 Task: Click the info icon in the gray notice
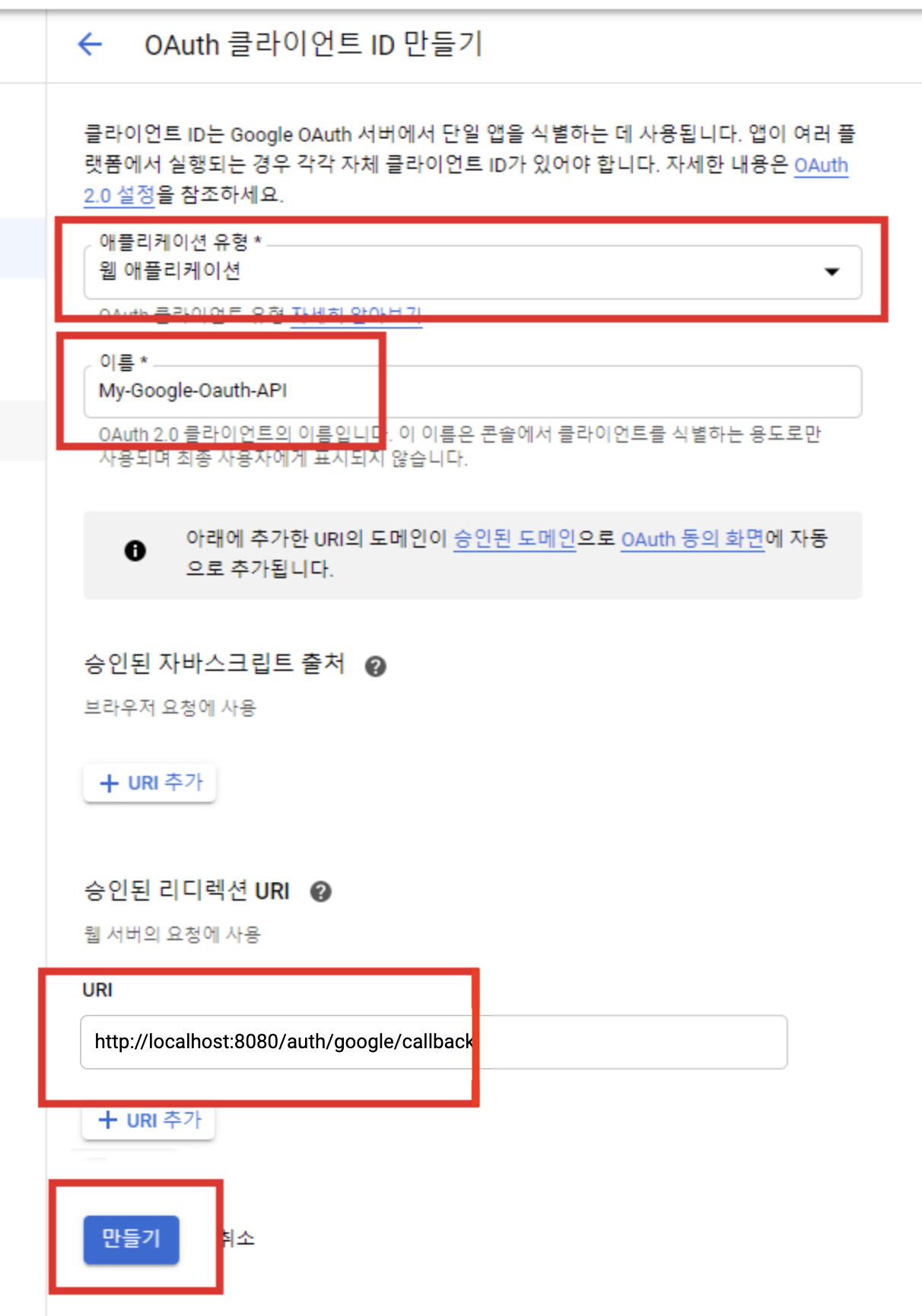(135, 550)
